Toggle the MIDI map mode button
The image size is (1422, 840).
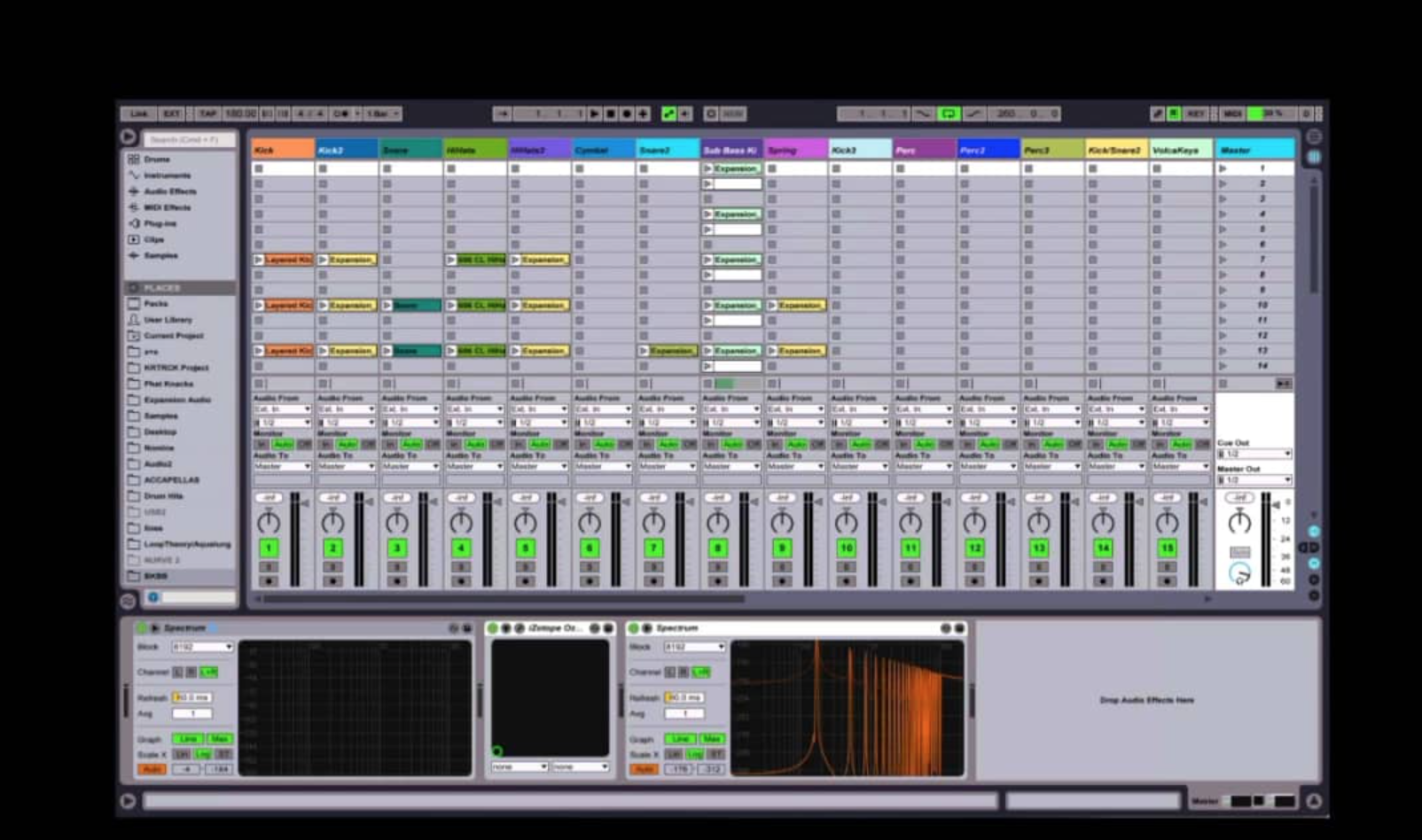tap(1233, 113)
